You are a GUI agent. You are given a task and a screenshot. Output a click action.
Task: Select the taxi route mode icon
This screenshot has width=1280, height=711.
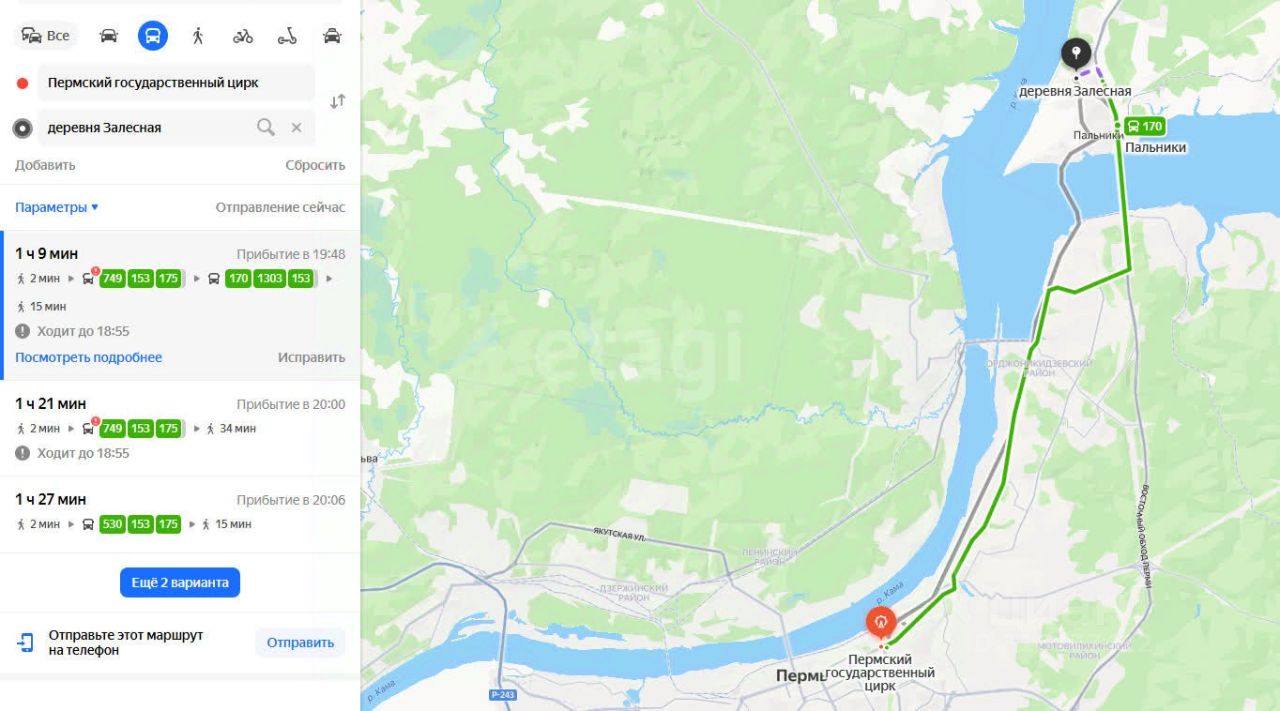click(x=332, y=36)
